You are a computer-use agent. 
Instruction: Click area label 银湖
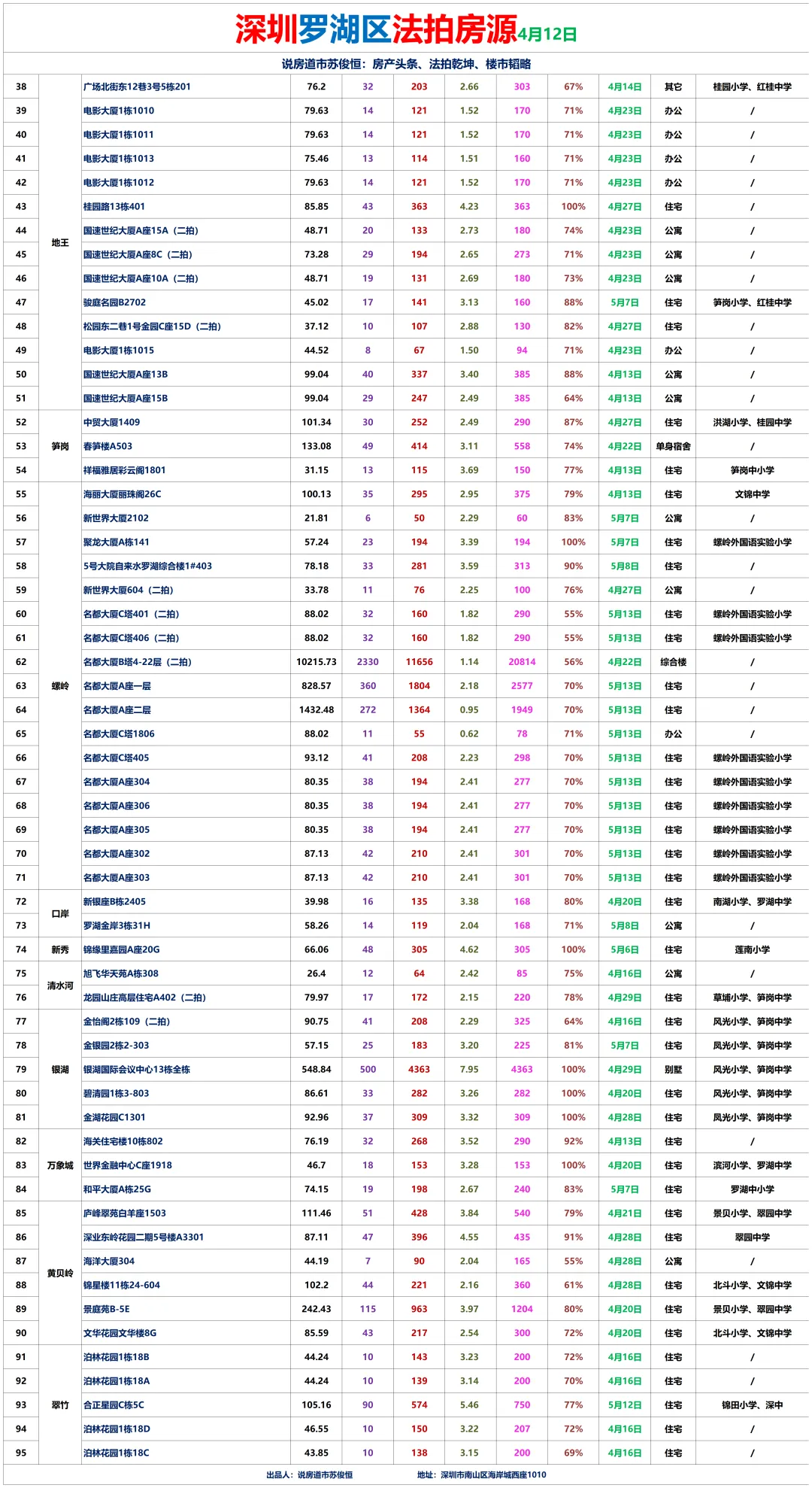click(60, 1070)
